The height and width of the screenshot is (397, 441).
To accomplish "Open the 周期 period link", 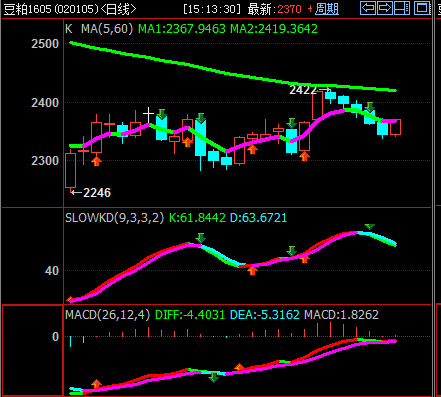I will pos(327,9).
